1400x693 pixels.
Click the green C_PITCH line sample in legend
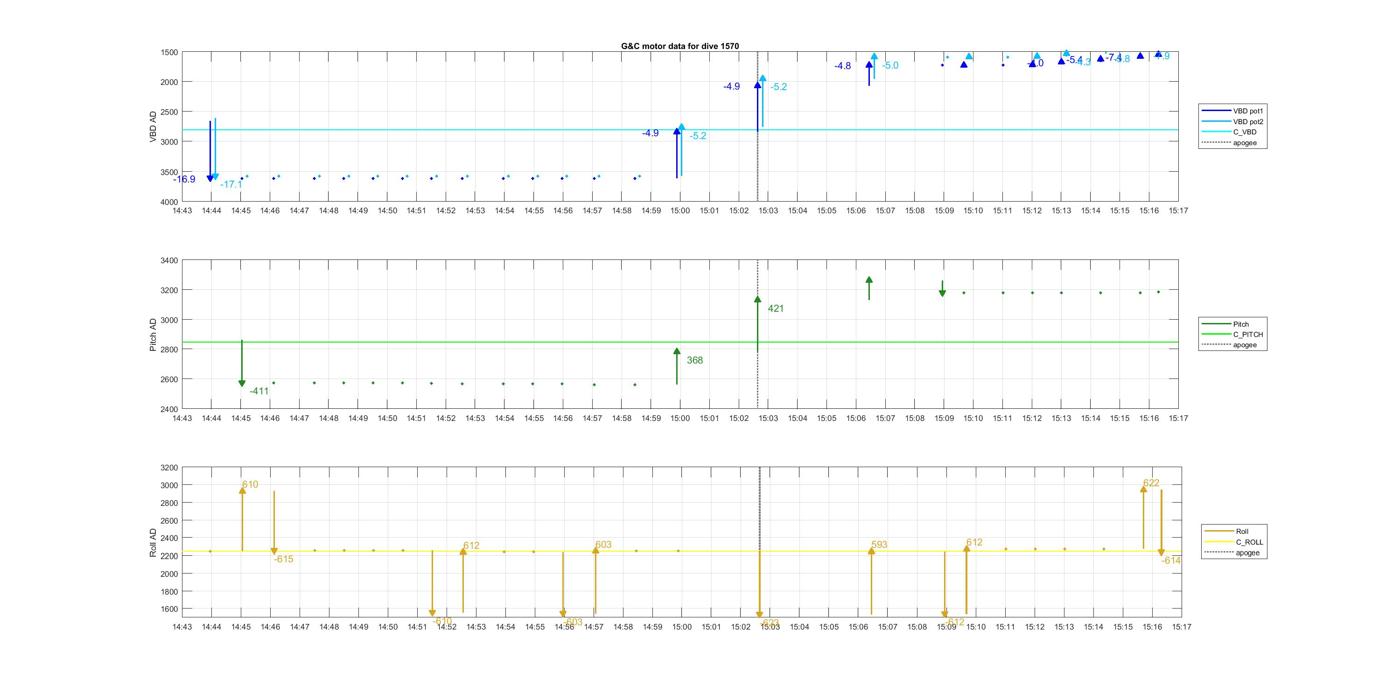pos(1216,334)
